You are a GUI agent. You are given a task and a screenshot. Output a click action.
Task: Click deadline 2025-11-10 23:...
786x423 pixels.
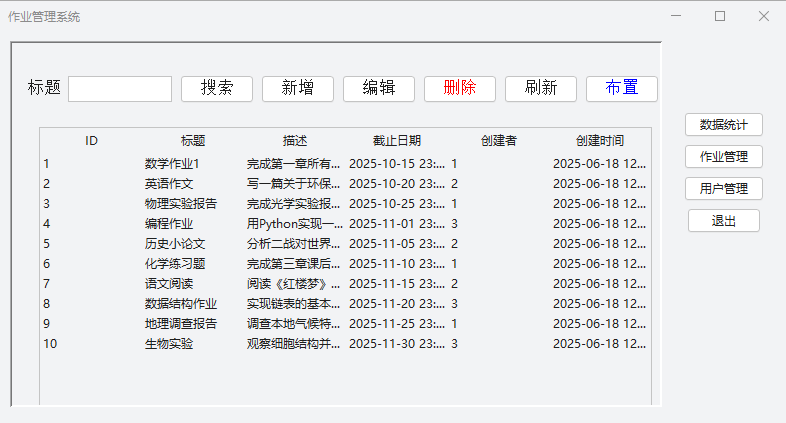click(397, 264)
